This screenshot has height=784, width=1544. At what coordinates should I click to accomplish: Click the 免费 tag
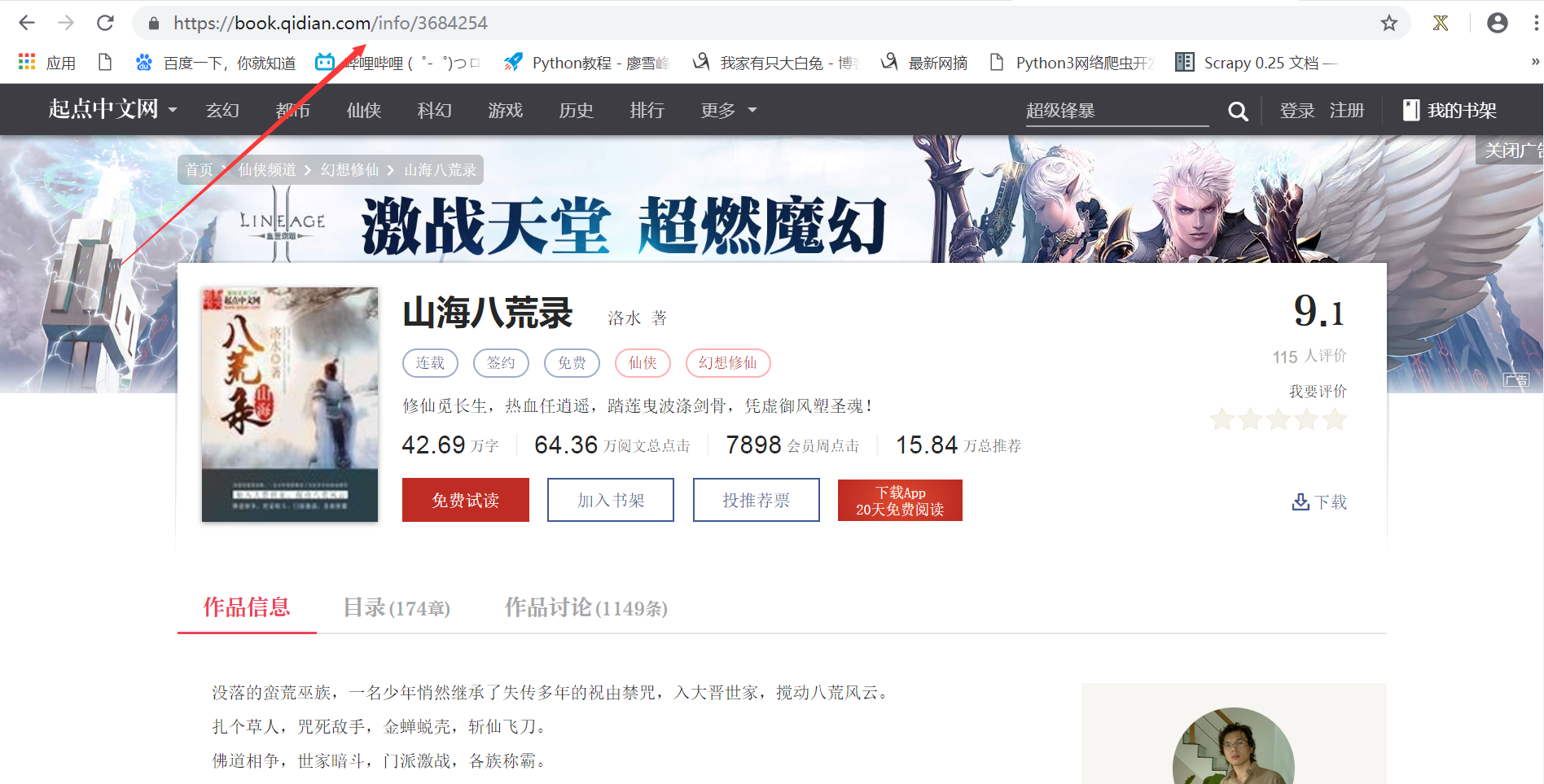[x=572, y=363]
